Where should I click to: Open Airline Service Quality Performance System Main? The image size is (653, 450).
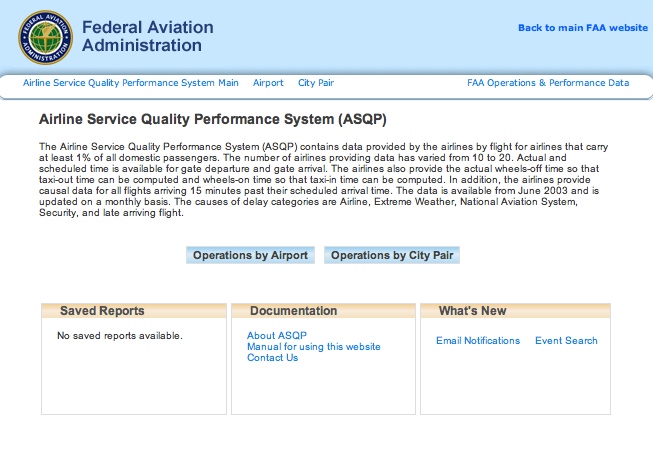pyautogui.click(x=131, y=83)
